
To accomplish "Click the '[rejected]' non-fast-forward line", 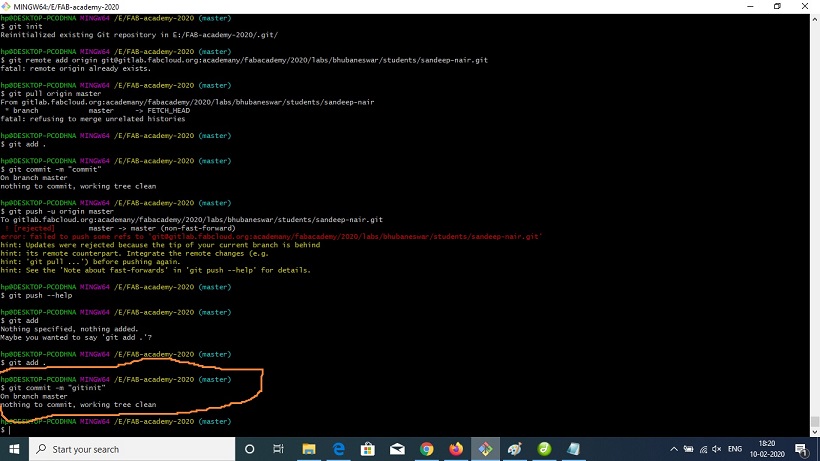I will [x=120, y=228].
